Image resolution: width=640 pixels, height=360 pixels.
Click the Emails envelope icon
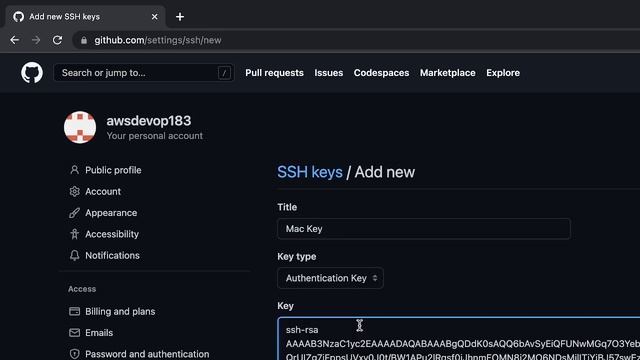74,333
